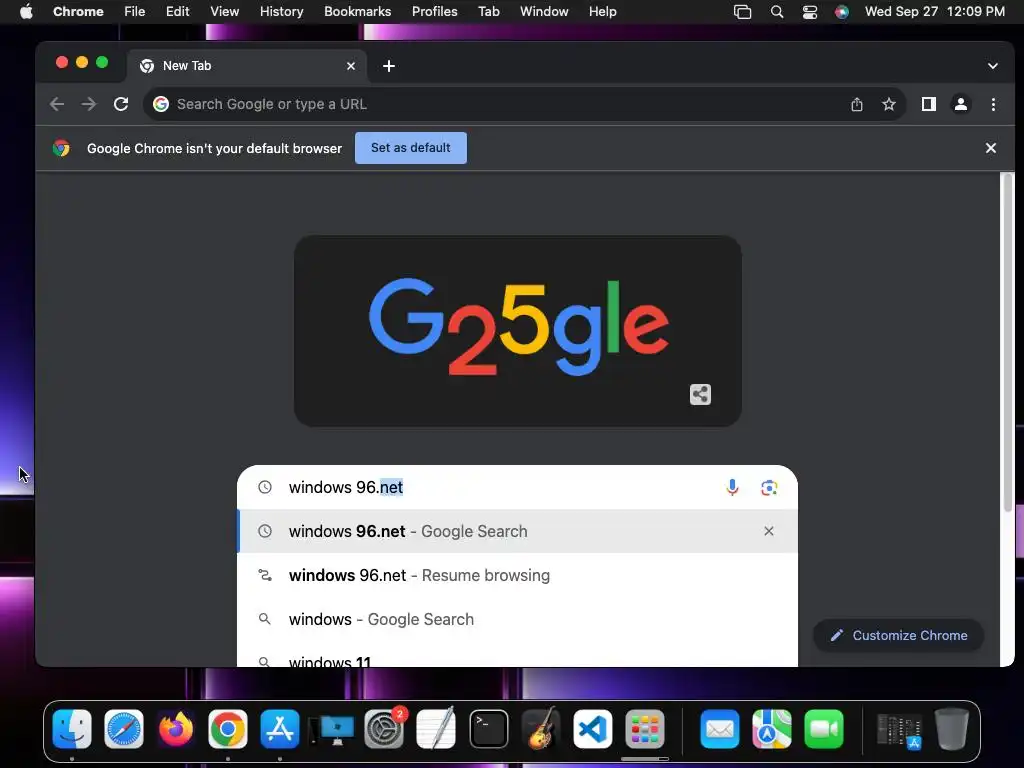Viewport: 1024px width, 768px height.
Task: Click Chrome icon in the Dock
Action: (228, 729)
